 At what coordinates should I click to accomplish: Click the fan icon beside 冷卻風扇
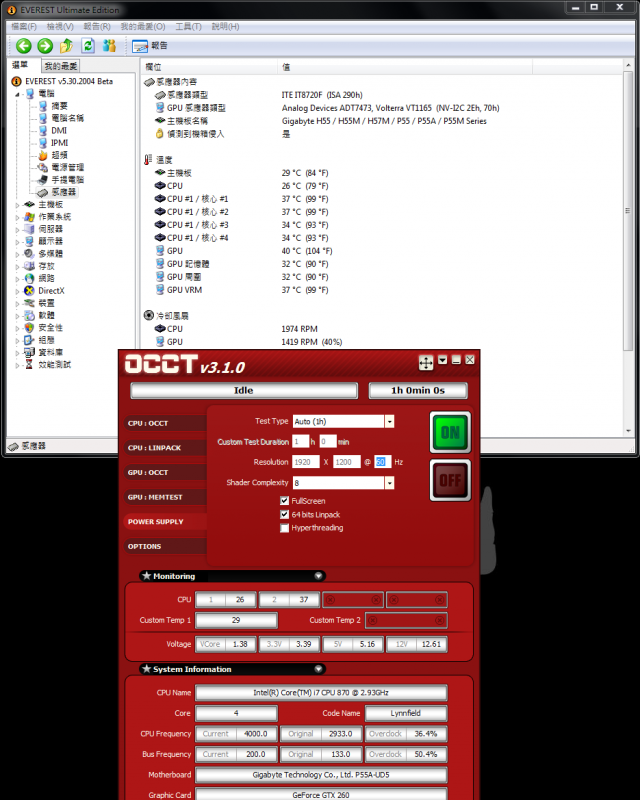(x=149, y=315)
